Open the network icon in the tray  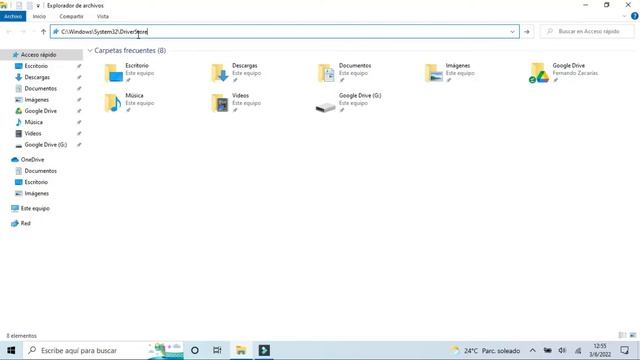(578, 350)
